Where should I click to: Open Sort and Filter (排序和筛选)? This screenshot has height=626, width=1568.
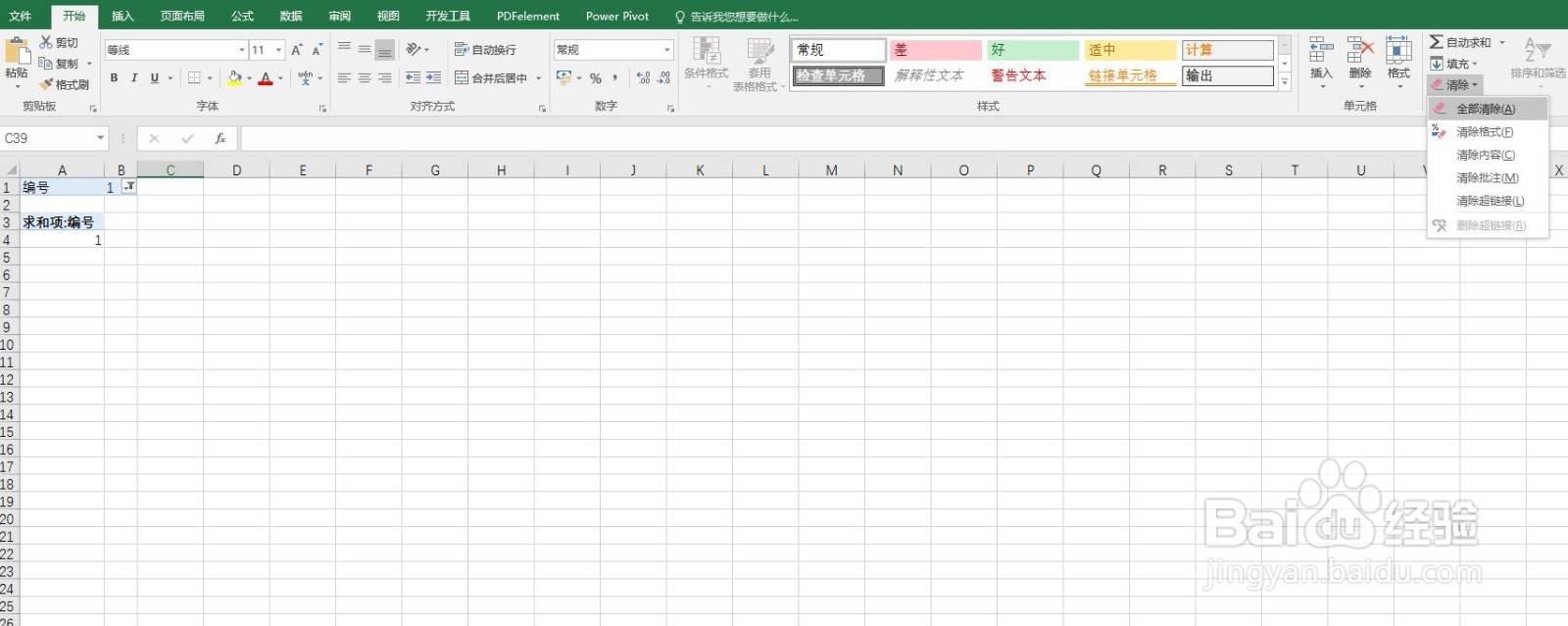point(1538,62)
